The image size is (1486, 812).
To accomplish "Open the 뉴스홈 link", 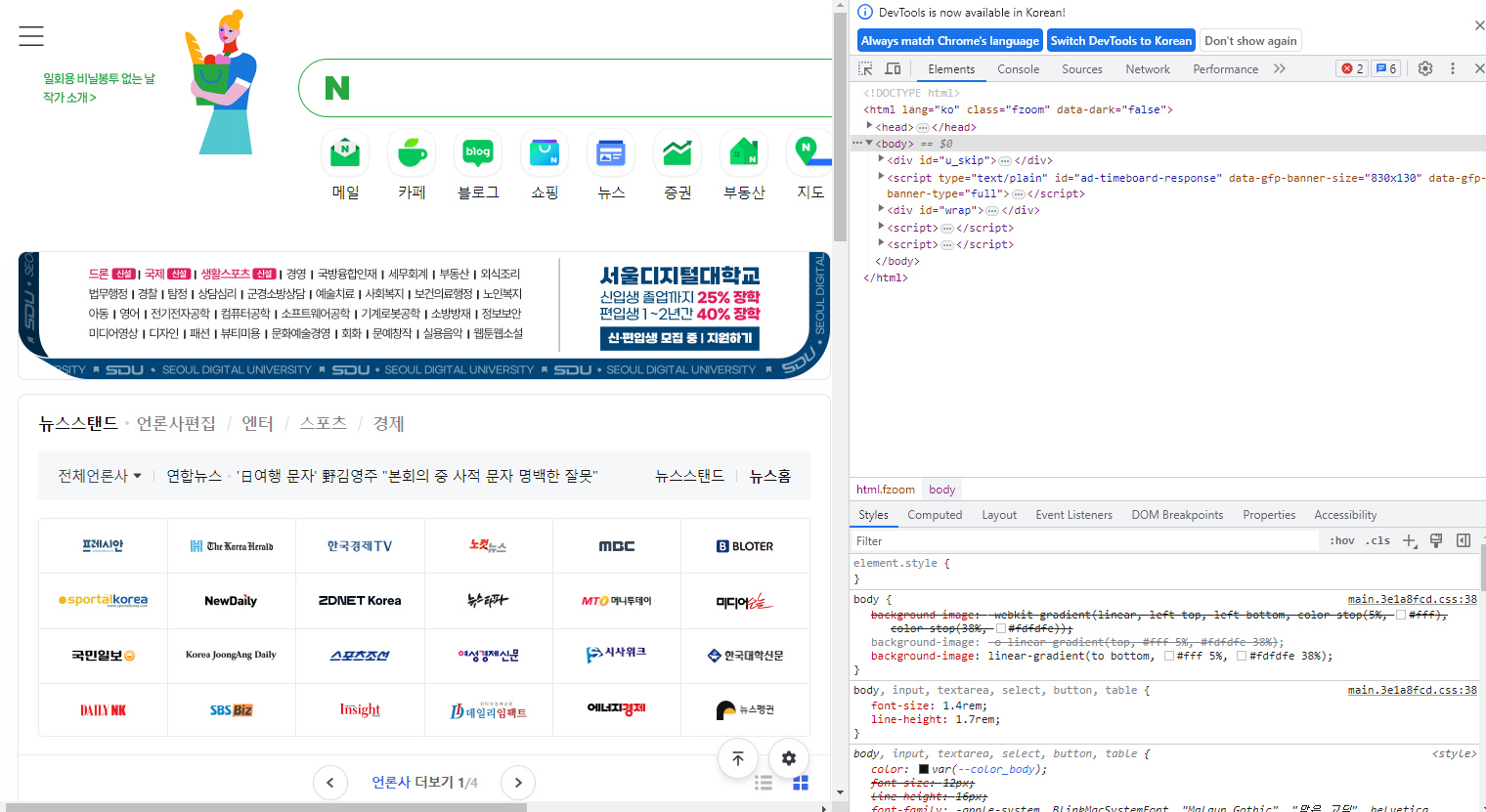I will pyautogui.click(x=770, y=476).
